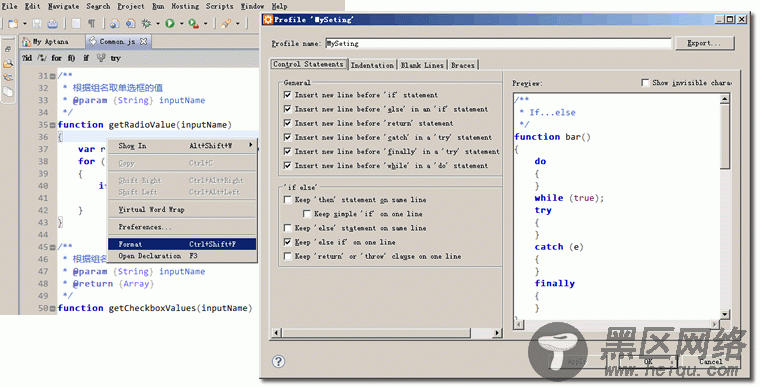Image resolution: width=760 pixels, height=387 pixels.
Task: Click the bottom left sidebar pages icon
Action: coord(8,91)
